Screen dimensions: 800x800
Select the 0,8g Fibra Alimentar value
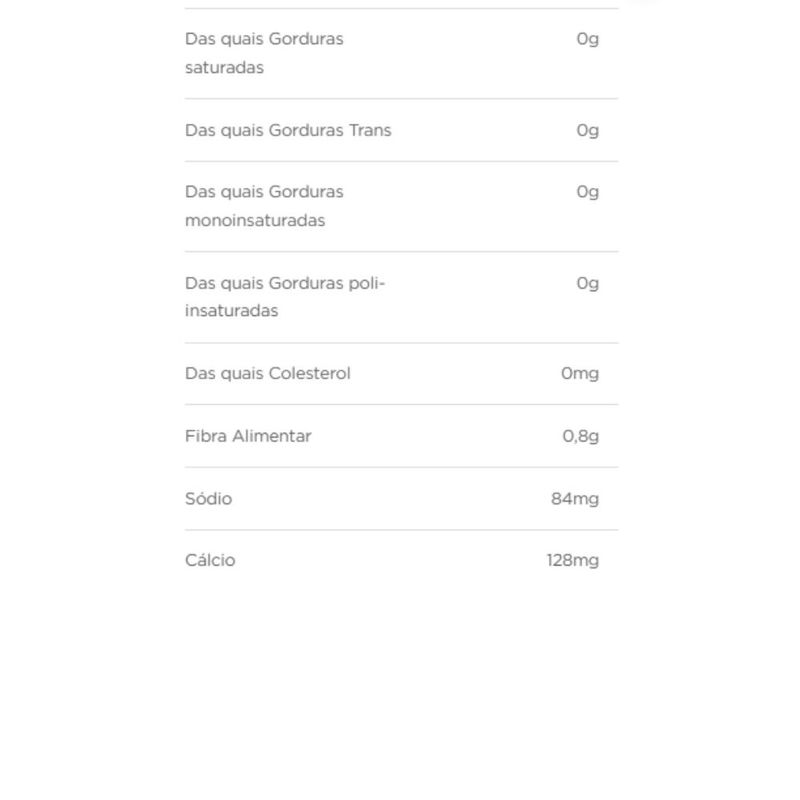pos(581,436)
